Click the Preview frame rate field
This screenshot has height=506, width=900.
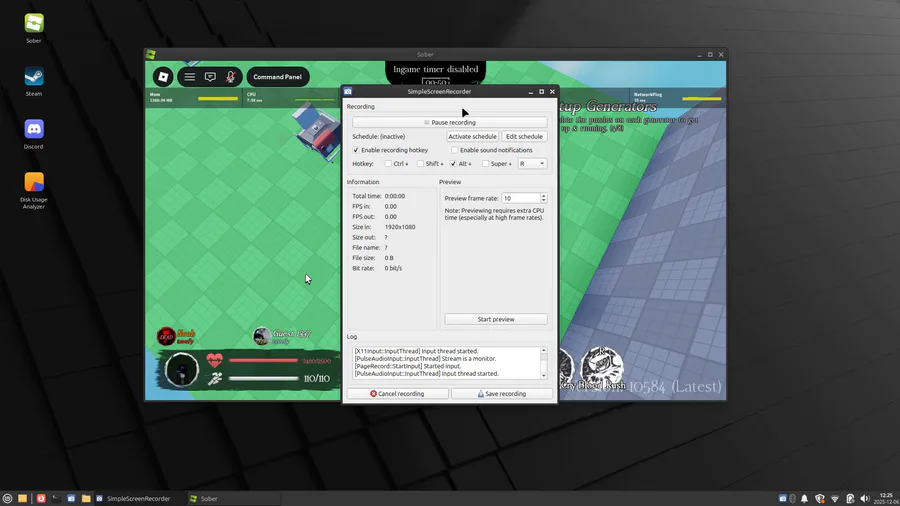pyautogui.click(x=521, y=198)
